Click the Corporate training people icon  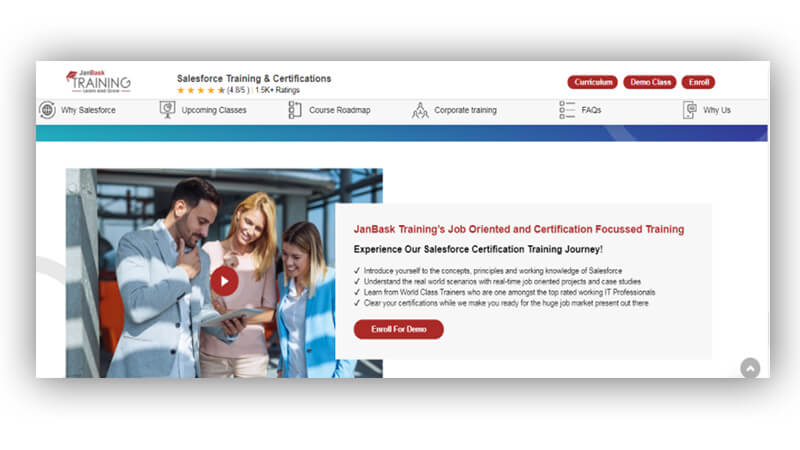(x=420, y=110)
